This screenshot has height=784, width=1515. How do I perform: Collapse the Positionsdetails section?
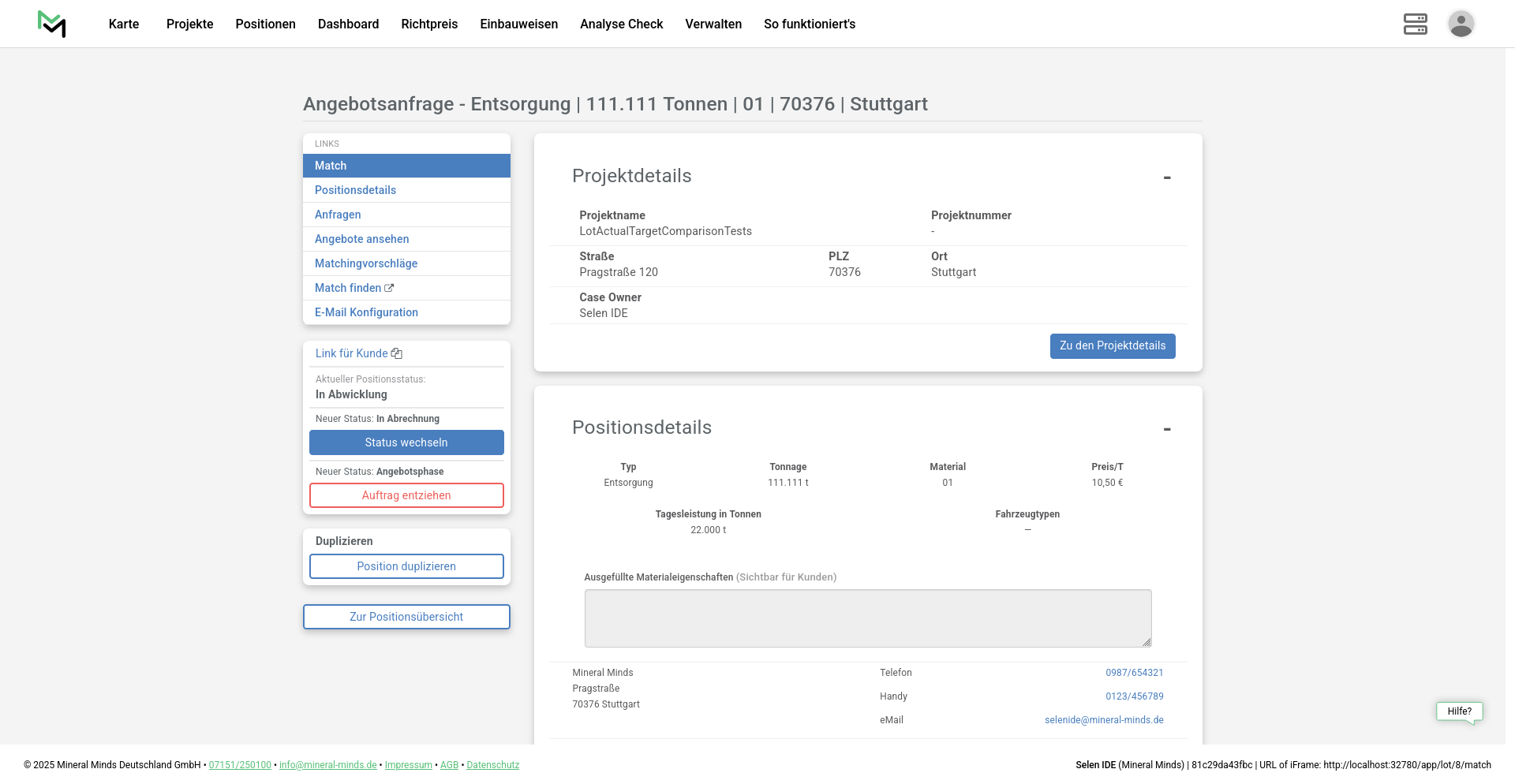[1166, 429]
